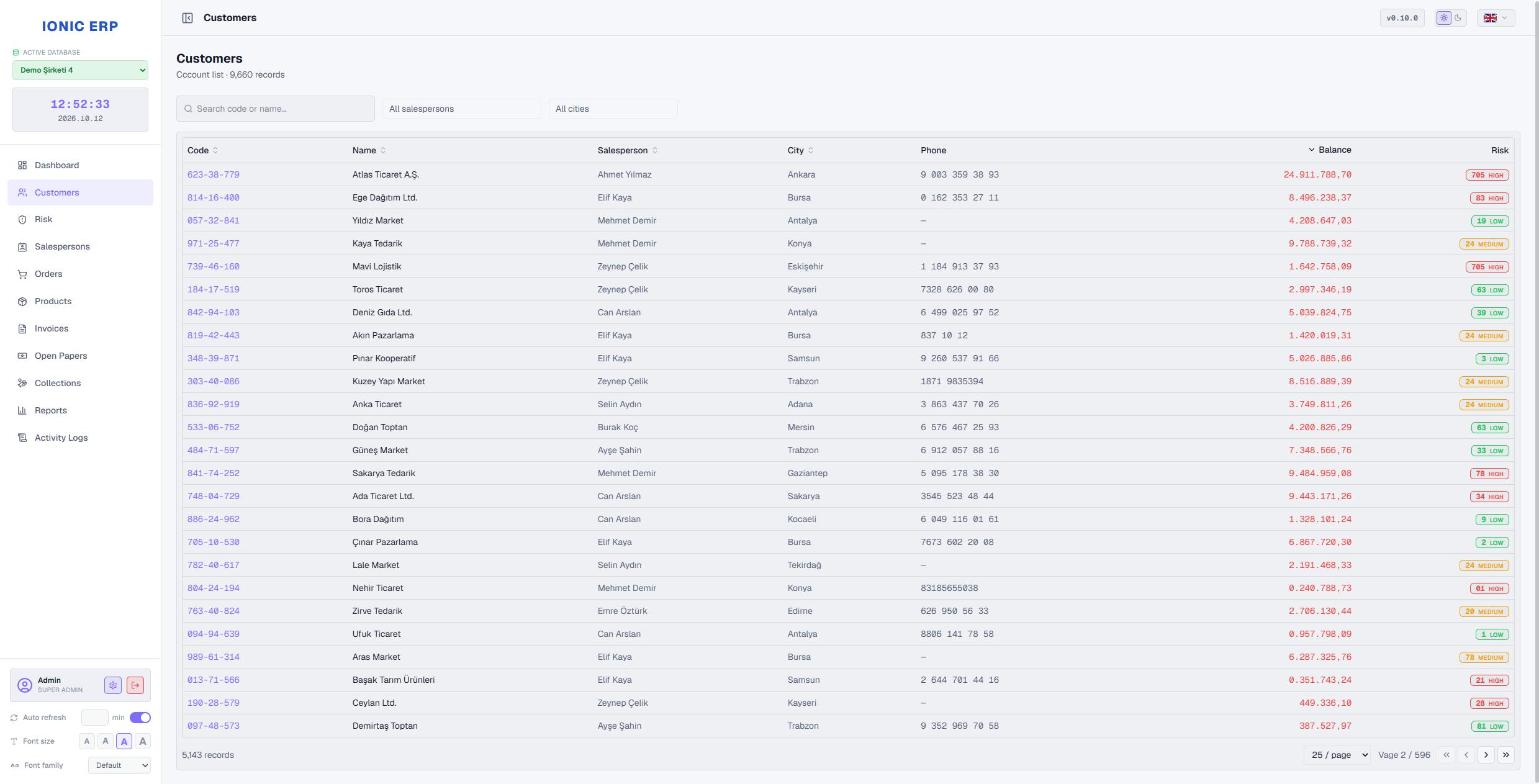The image size is (1539, 784).
Task: Open Salespersons in the sidebar menu
Action: tap(80, 247)
